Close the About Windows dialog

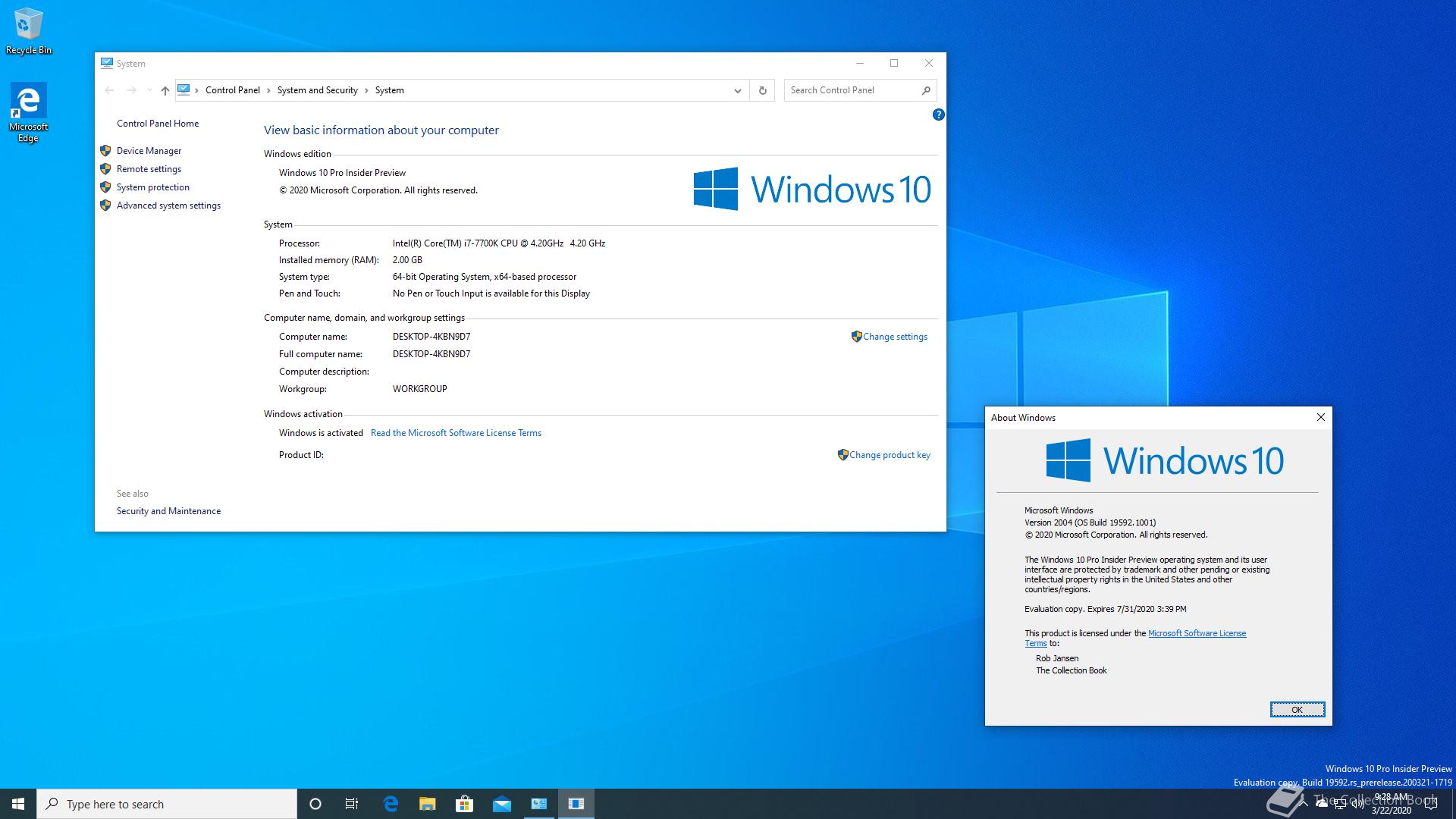point(1320,417)
